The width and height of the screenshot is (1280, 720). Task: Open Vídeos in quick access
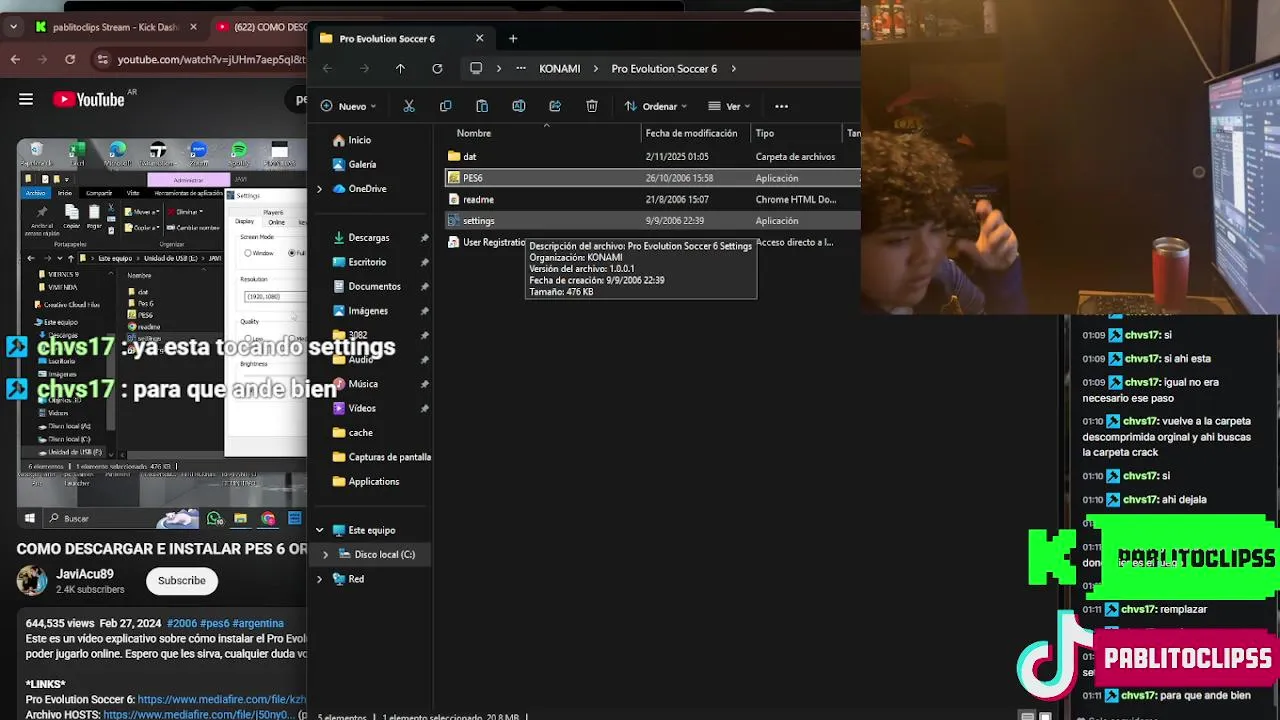(x=361, y=408)
